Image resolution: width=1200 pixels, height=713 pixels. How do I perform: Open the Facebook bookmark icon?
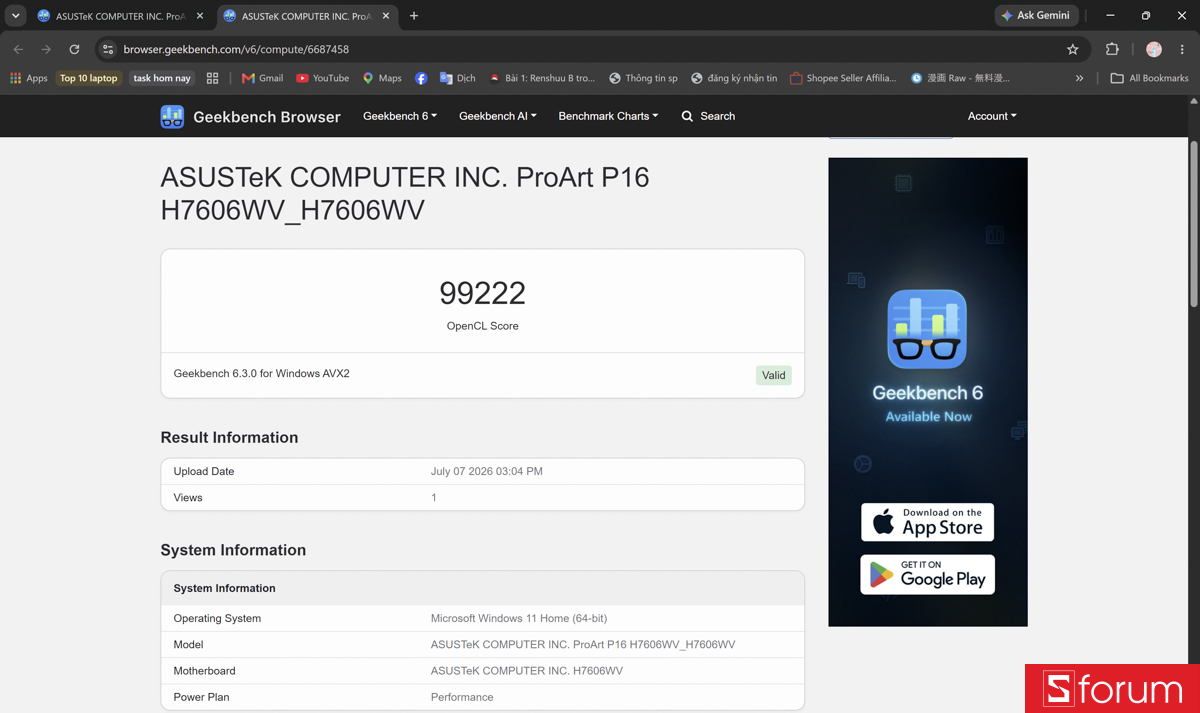[x=421, y=78]
